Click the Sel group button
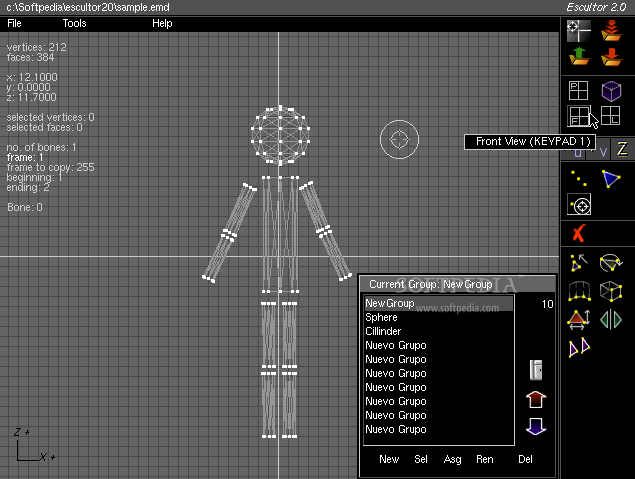Viewport: 635px width, 479px height. (x=421, y=459)
